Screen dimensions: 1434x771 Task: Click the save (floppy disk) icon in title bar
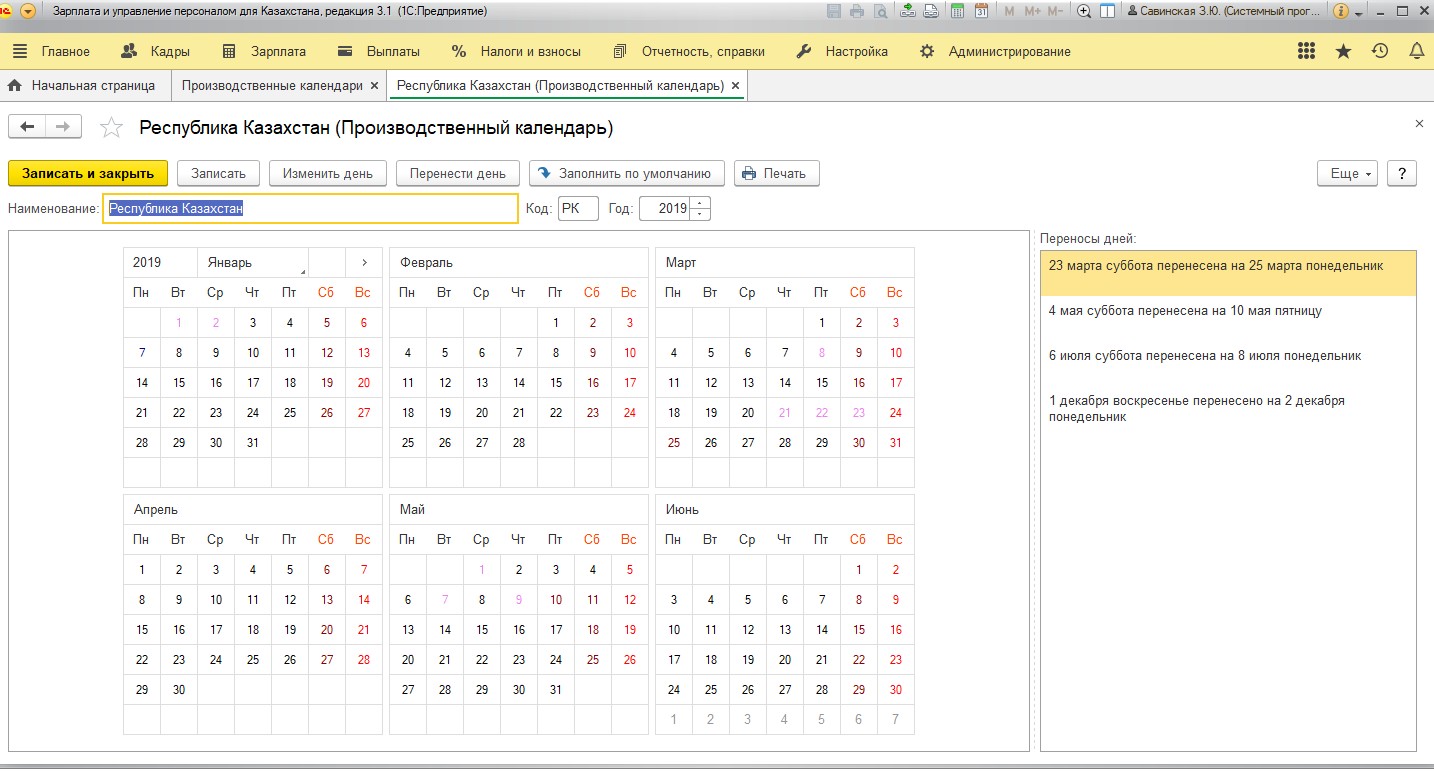(x=834, y=11)
